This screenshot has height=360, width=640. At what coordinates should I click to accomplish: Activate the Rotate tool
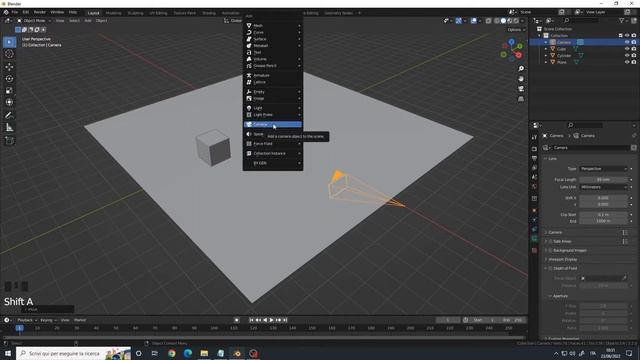(9, 78)
